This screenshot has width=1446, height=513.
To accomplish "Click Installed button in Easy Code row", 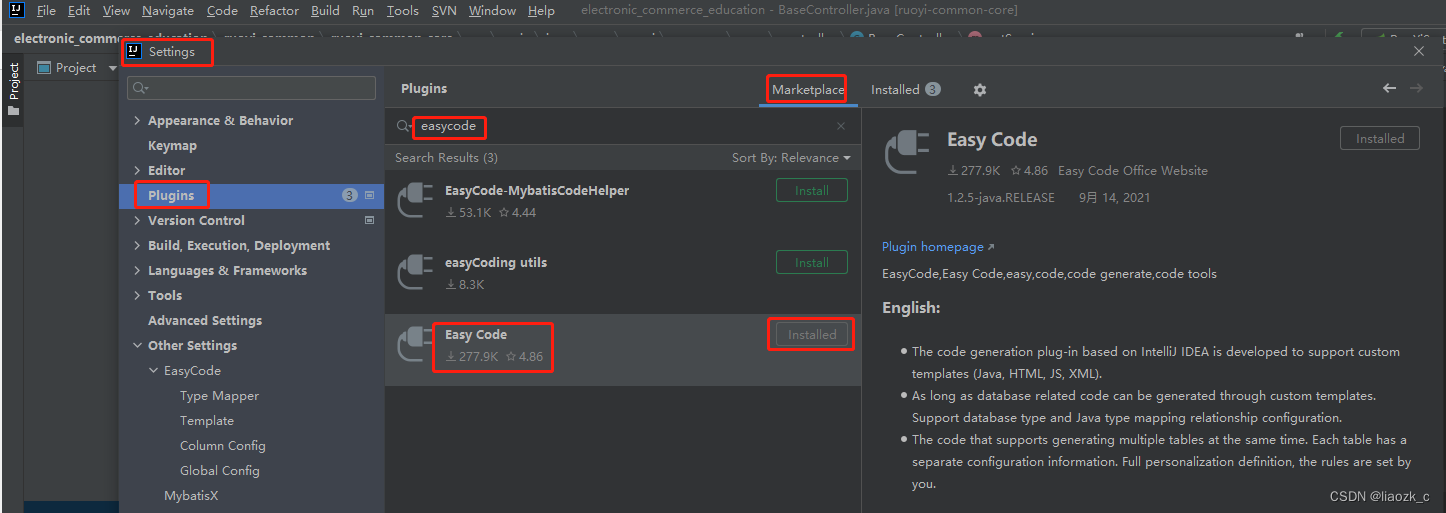I will (x=812, y=335).
